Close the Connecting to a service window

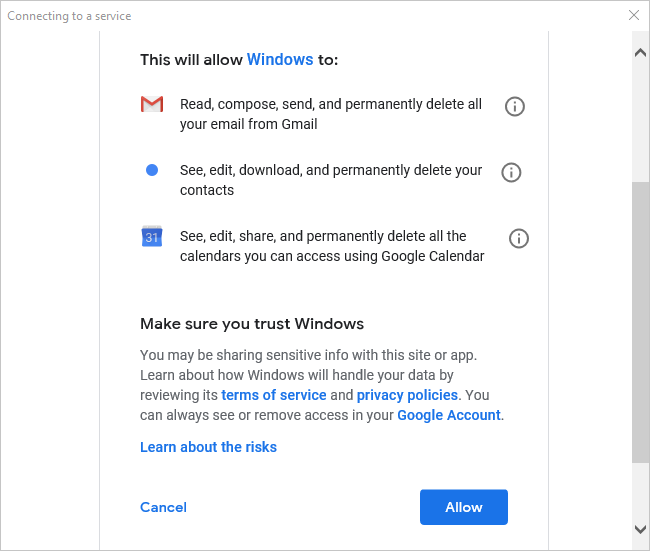(x=633, y=16)
